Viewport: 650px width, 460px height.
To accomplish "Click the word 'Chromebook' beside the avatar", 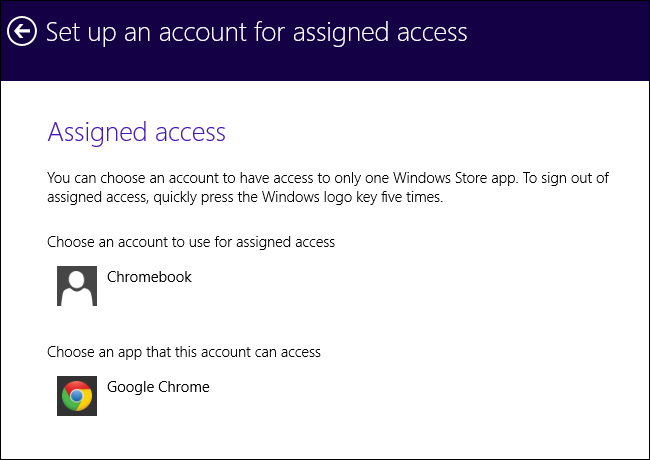I will click(149, 276).
